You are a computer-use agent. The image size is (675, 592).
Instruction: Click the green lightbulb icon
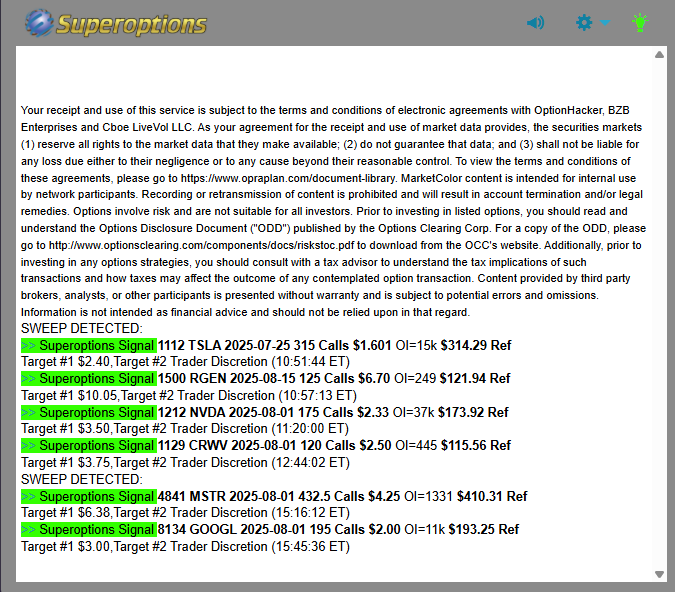pos(640,22)
